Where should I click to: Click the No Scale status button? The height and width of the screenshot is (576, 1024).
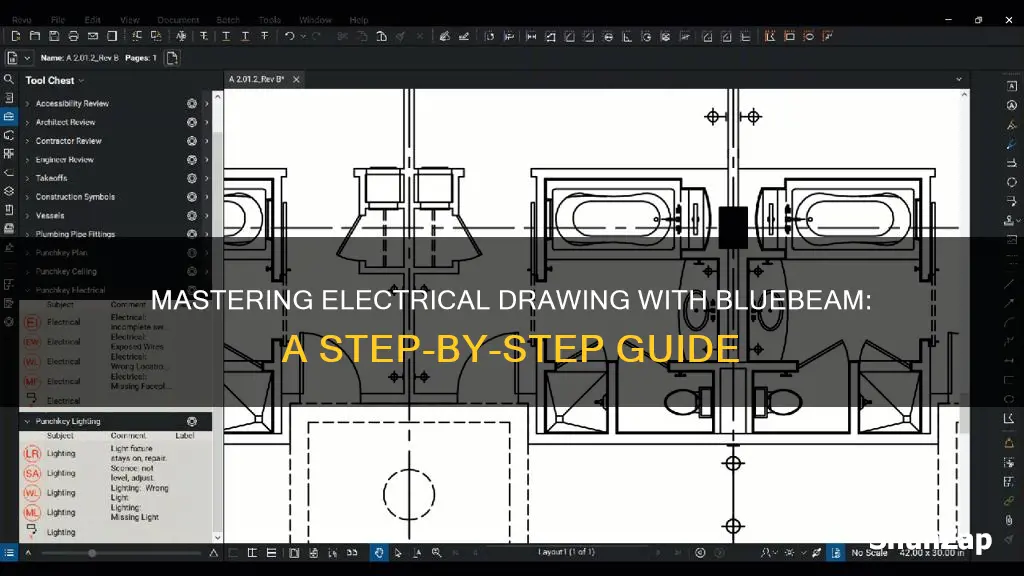coord(869,553)
